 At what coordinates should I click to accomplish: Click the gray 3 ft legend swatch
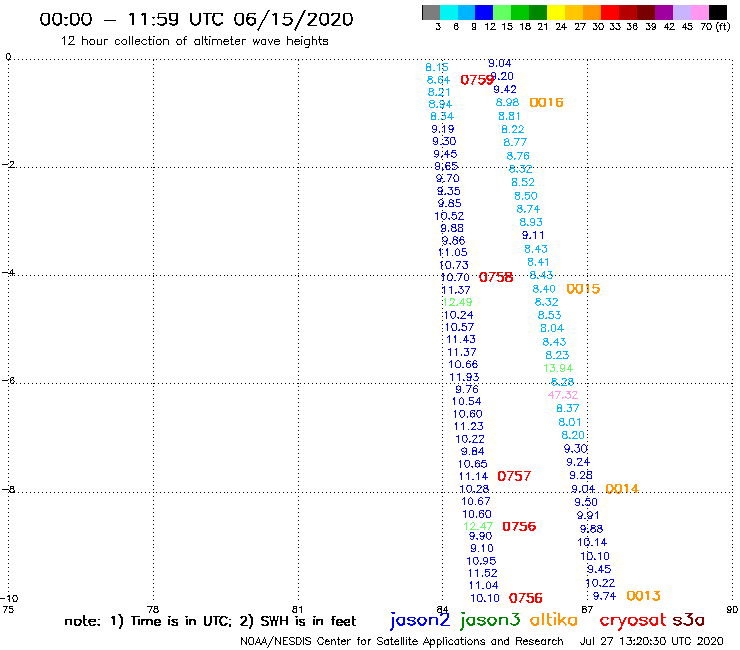click(431, 12)
